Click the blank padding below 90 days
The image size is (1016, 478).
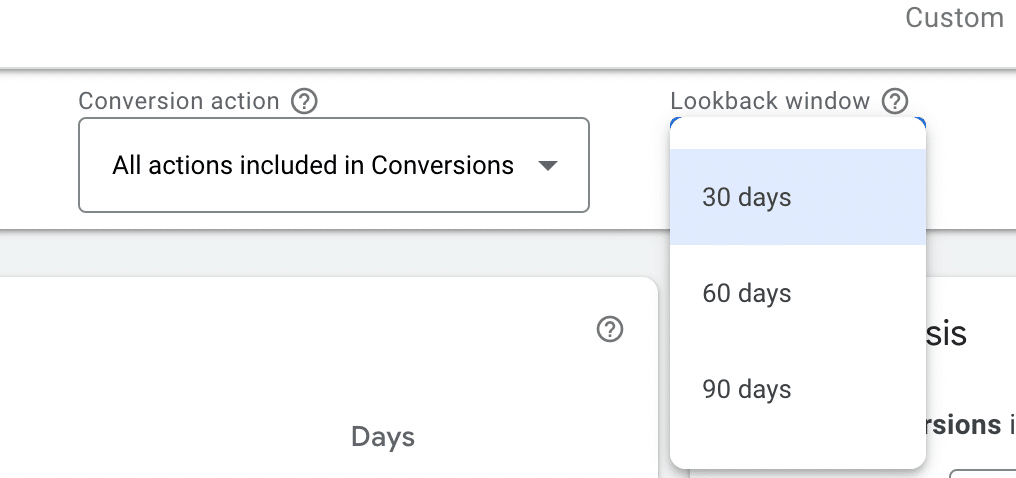pos(798,452)
